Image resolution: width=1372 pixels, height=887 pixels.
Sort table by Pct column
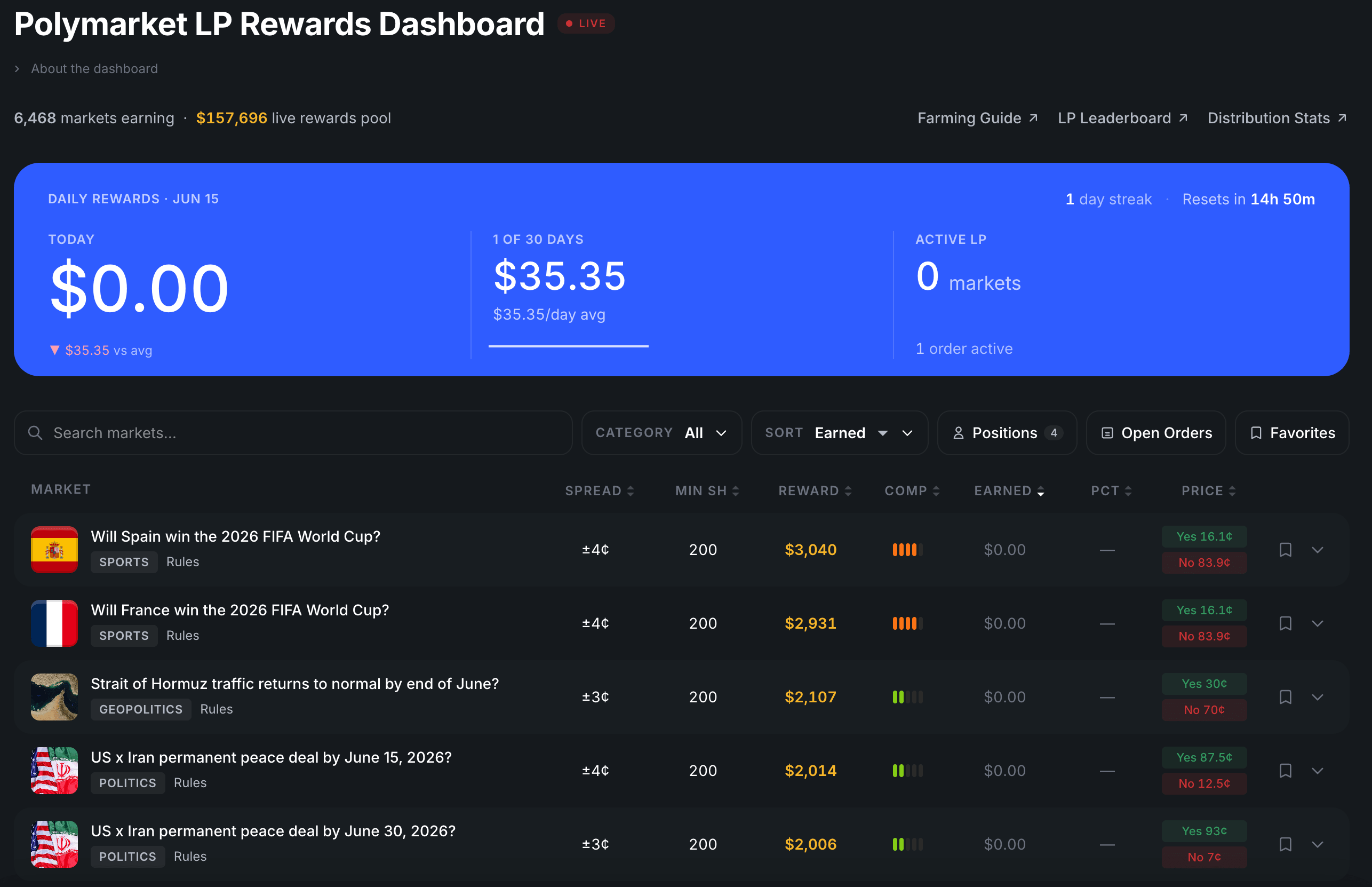pyautogui.click(x=1111, y=490)
